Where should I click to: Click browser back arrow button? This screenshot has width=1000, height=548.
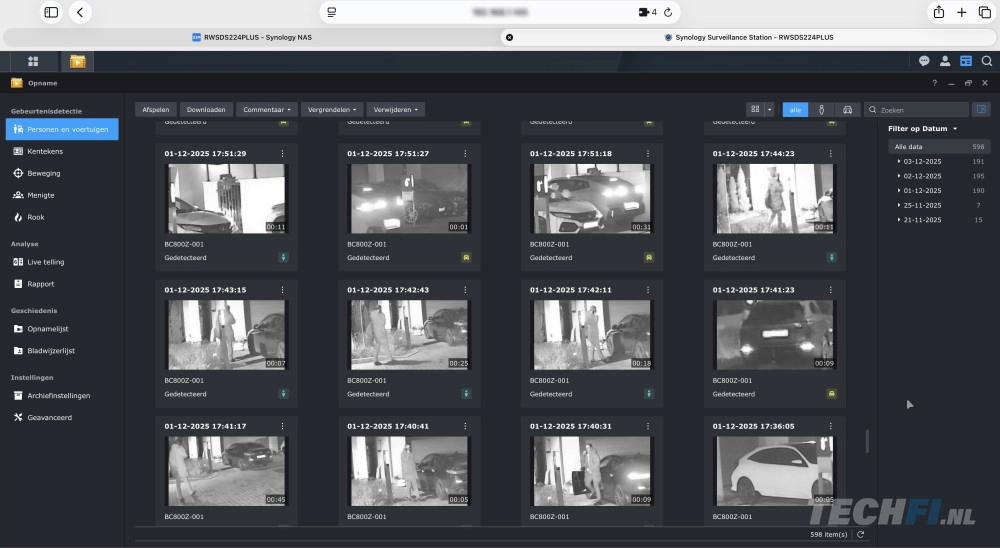[80, 12]
